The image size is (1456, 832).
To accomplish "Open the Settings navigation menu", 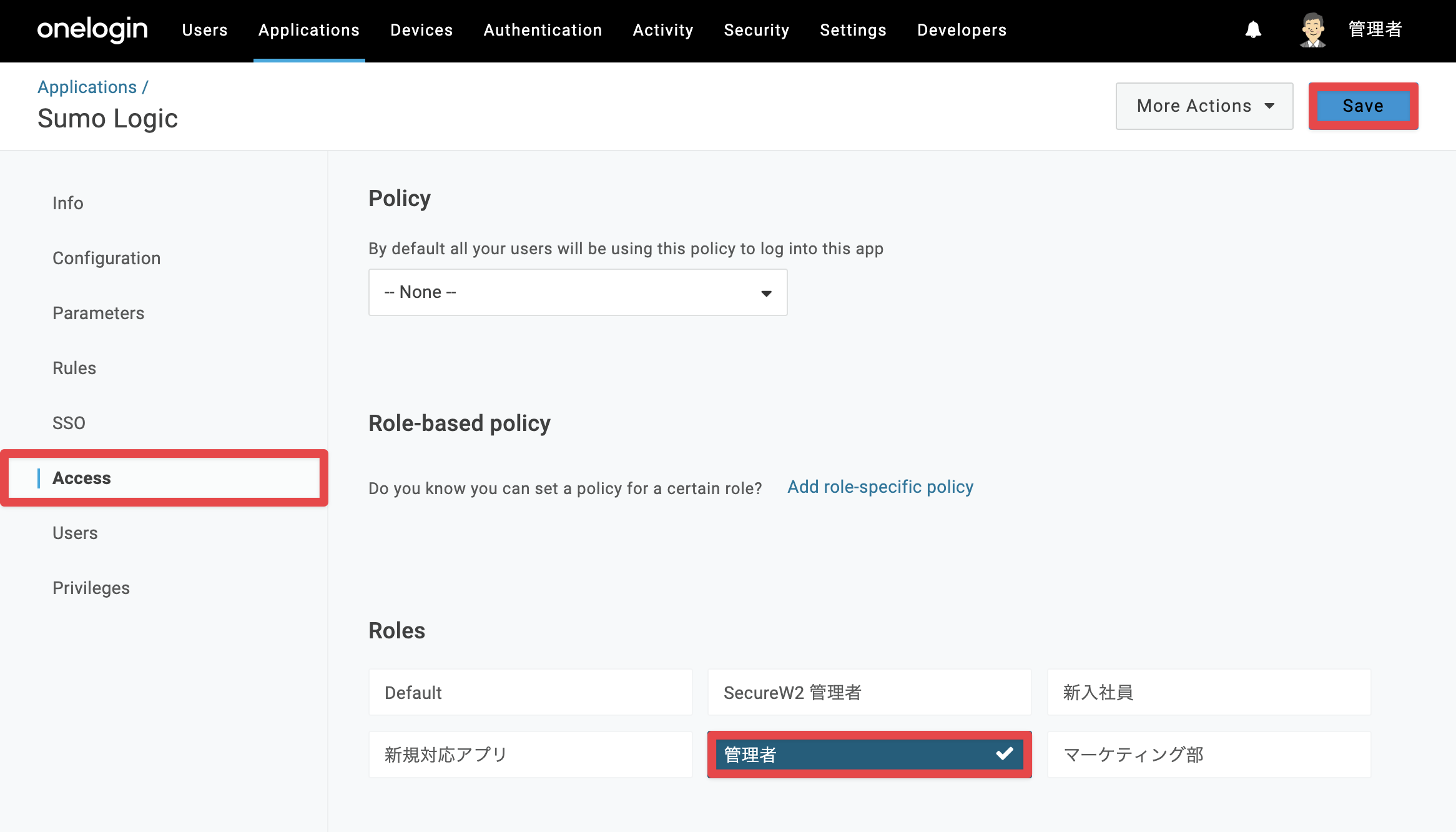I will tap(853, 30).
